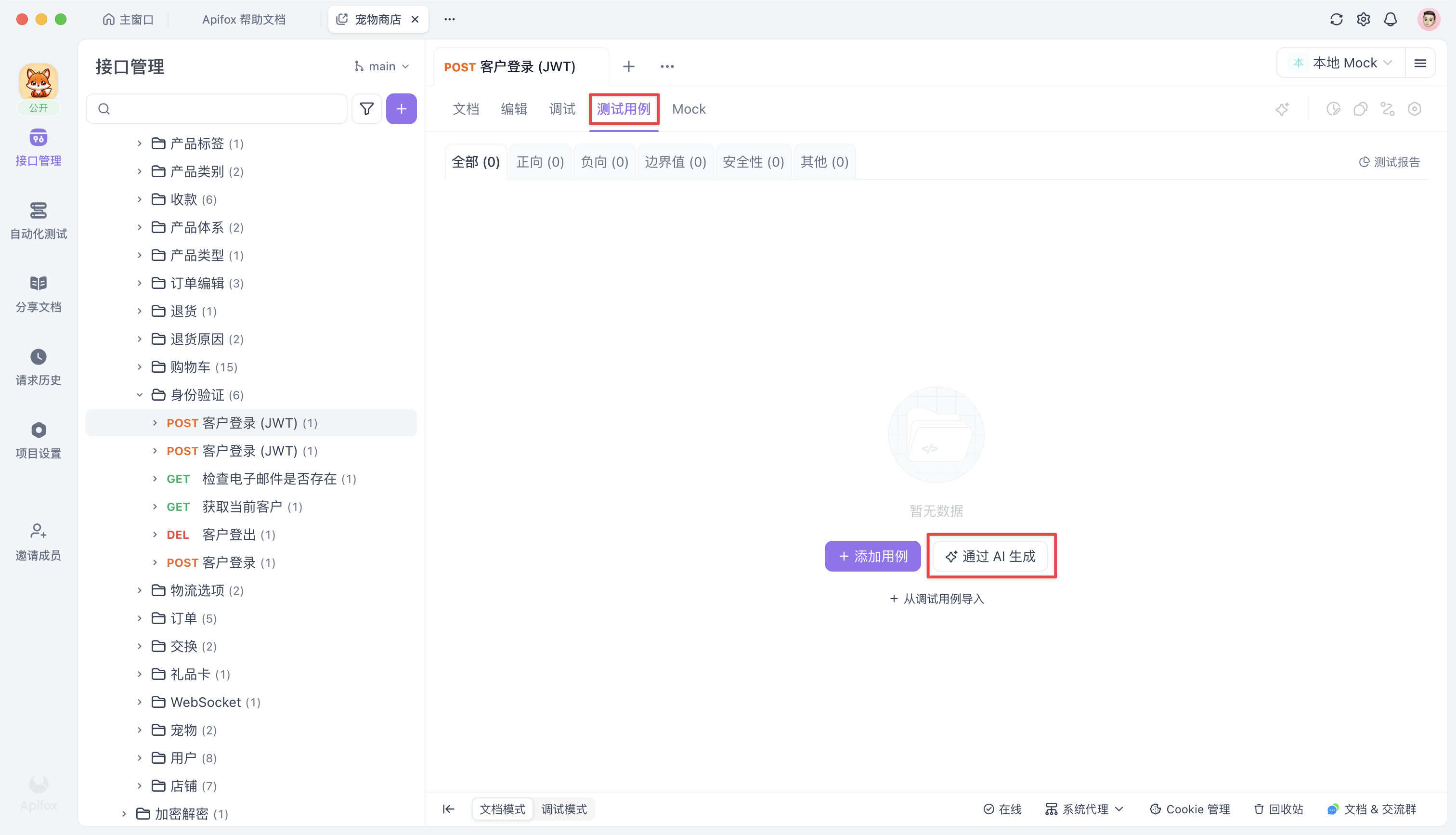The height and width of the screenshot is (835, 1456).
Task: Open the filter options beside the search box
Action: coord(366,108)
